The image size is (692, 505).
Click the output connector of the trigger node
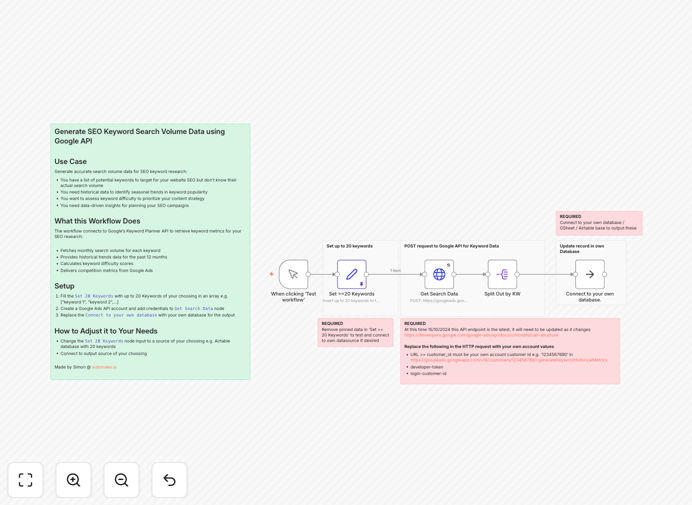coord(308,274)
